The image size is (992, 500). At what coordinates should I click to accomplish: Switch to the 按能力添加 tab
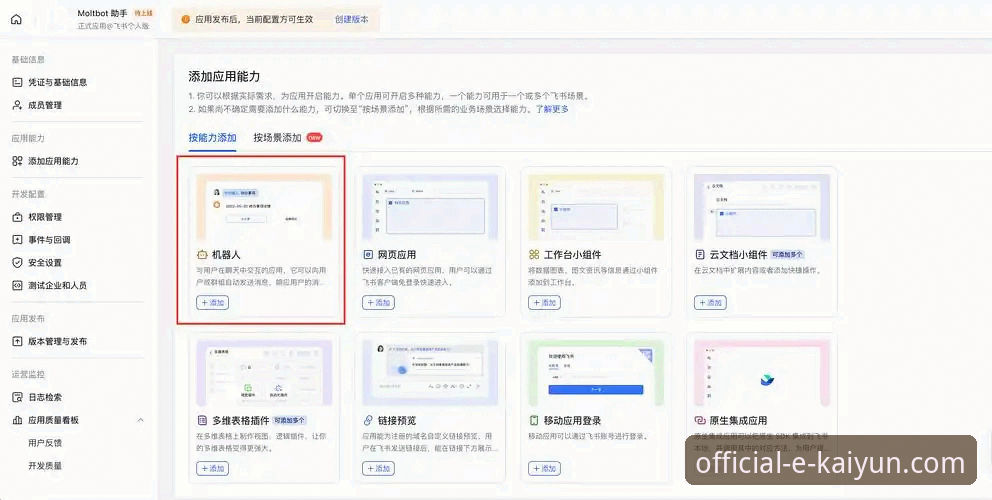click(213, 137)
